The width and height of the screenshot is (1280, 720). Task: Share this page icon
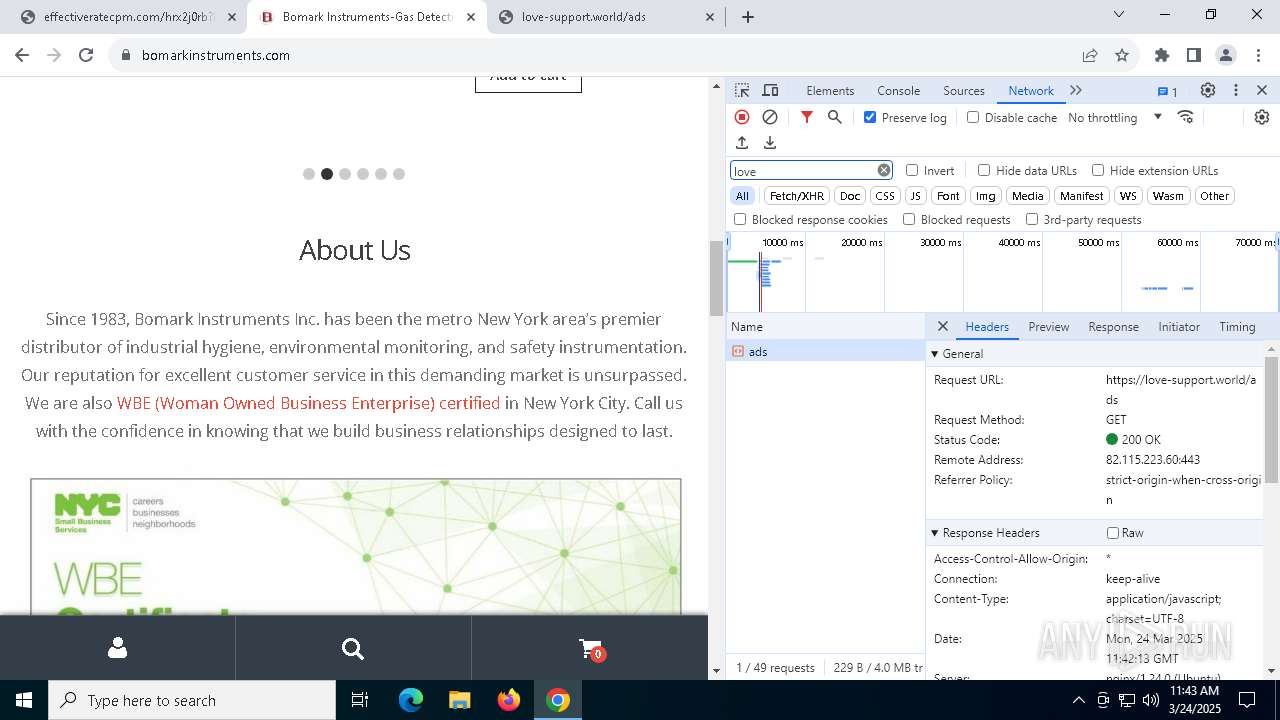click(x=1090, y=55)
